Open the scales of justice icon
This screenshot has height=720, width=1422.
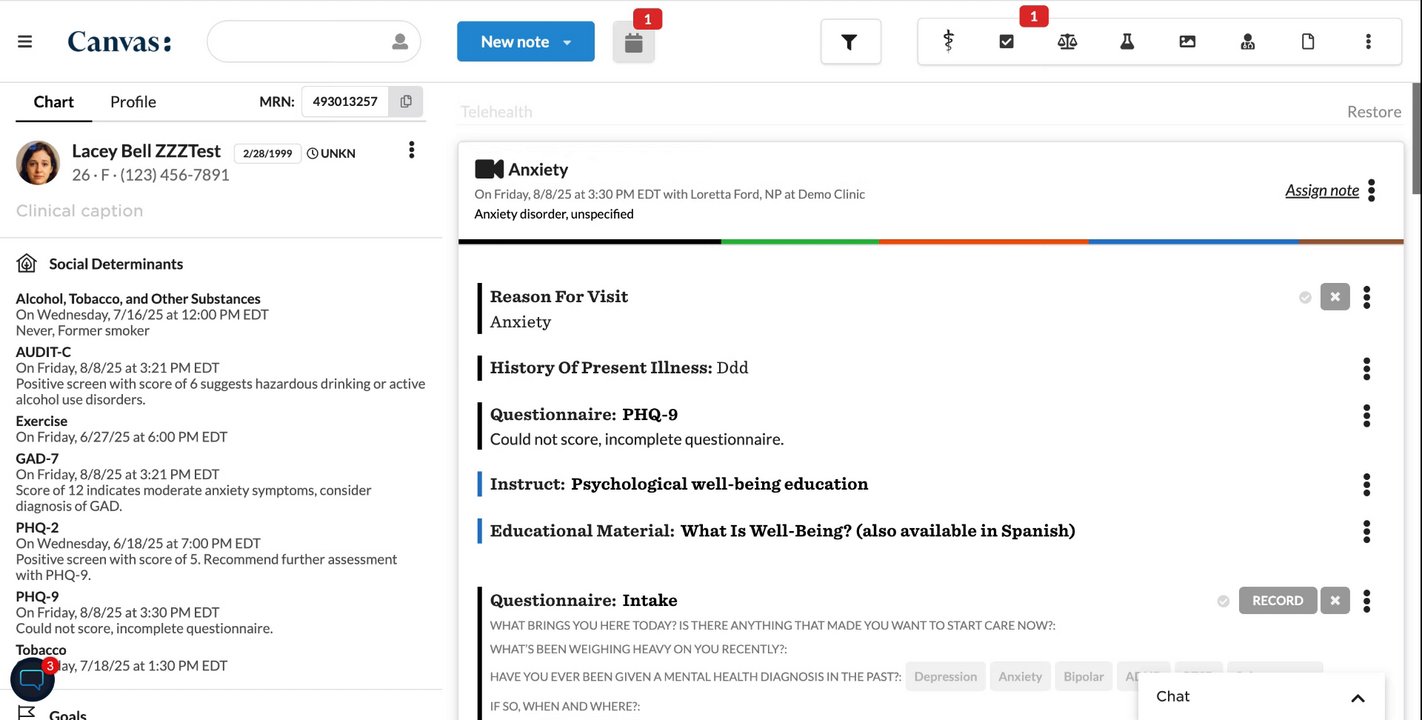pos(1067,41)
